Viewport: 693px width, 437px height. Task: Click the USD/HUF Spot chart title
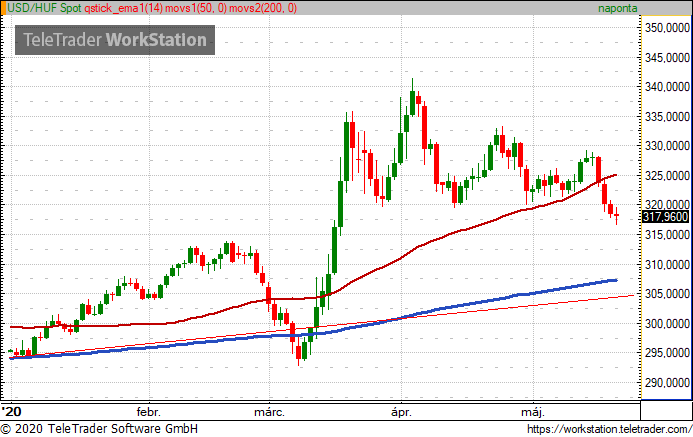click(x=44, y=8)
